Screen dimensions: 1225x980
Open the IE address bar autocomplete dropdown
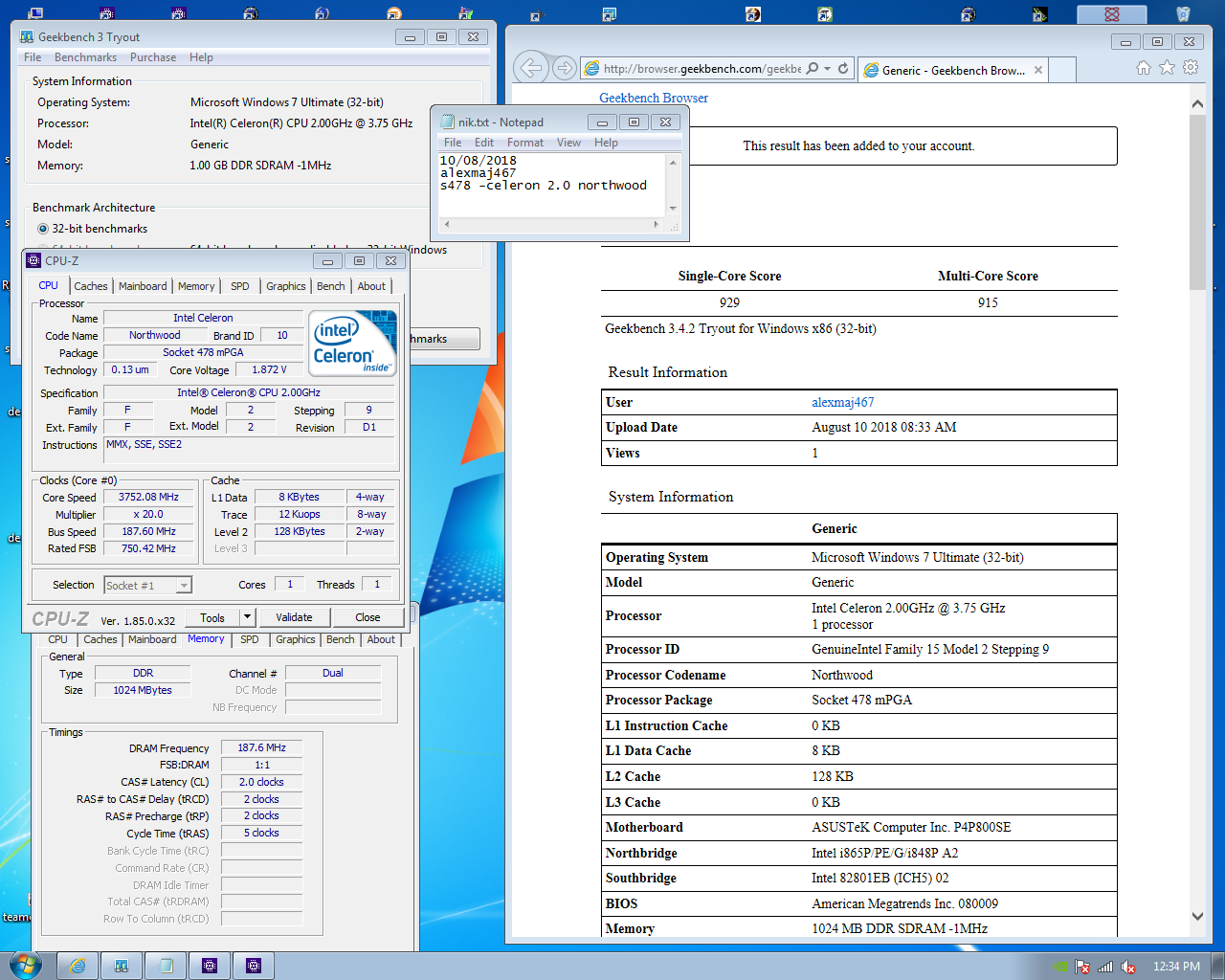click(828, 69)
